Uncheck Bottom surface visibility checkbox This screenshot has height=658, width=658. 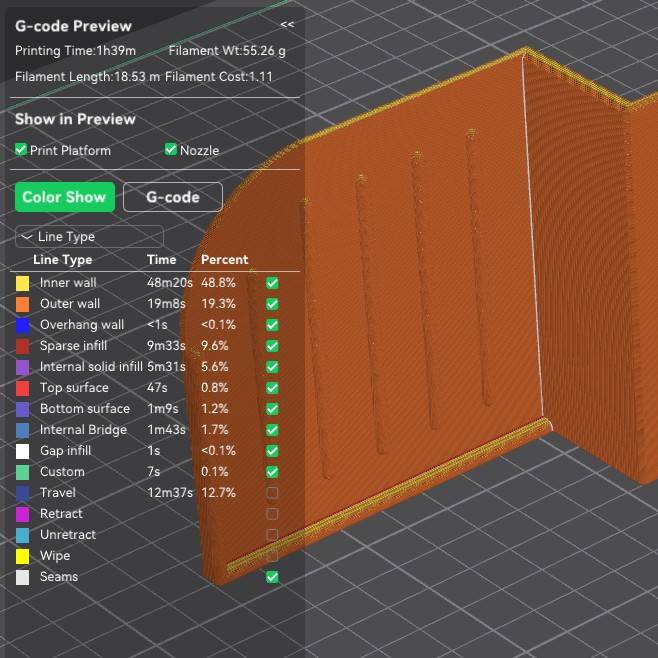[x=272, y=409]
